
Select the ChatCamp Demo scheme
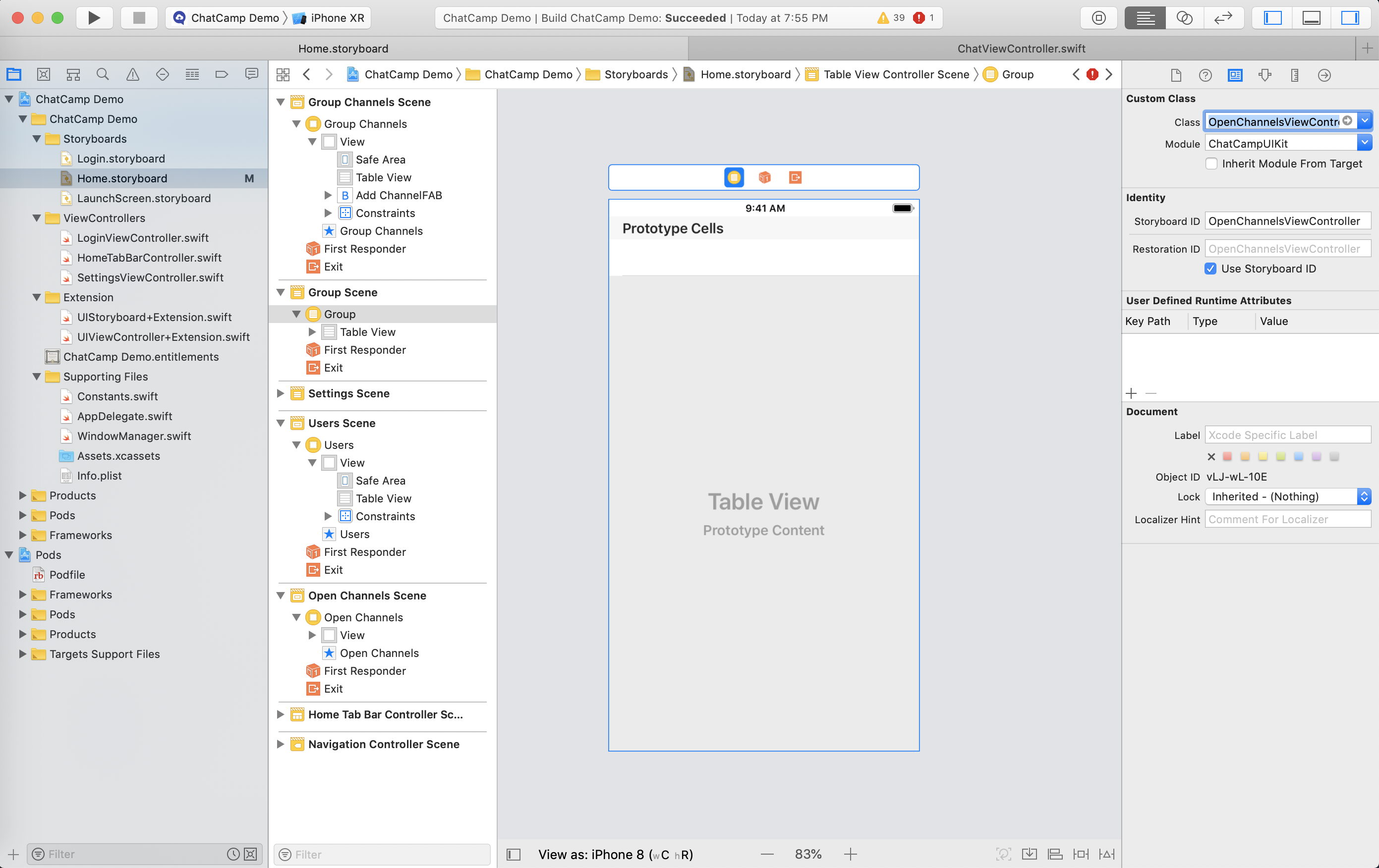click(226, 18)
